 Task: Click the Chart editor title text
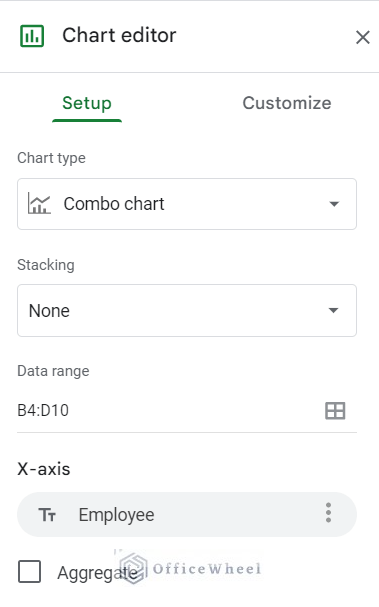pyautogui.click(x=119, y=36)
